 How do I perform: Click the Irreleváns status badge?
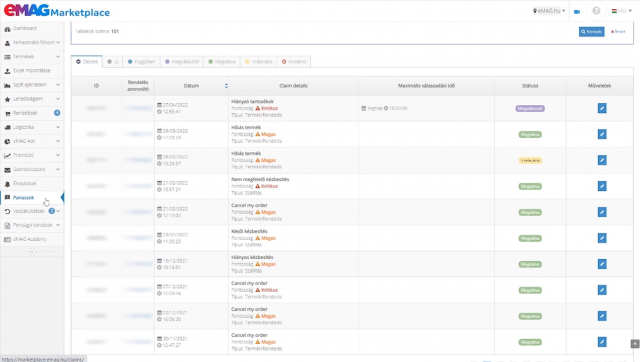(x=530, y=160)
